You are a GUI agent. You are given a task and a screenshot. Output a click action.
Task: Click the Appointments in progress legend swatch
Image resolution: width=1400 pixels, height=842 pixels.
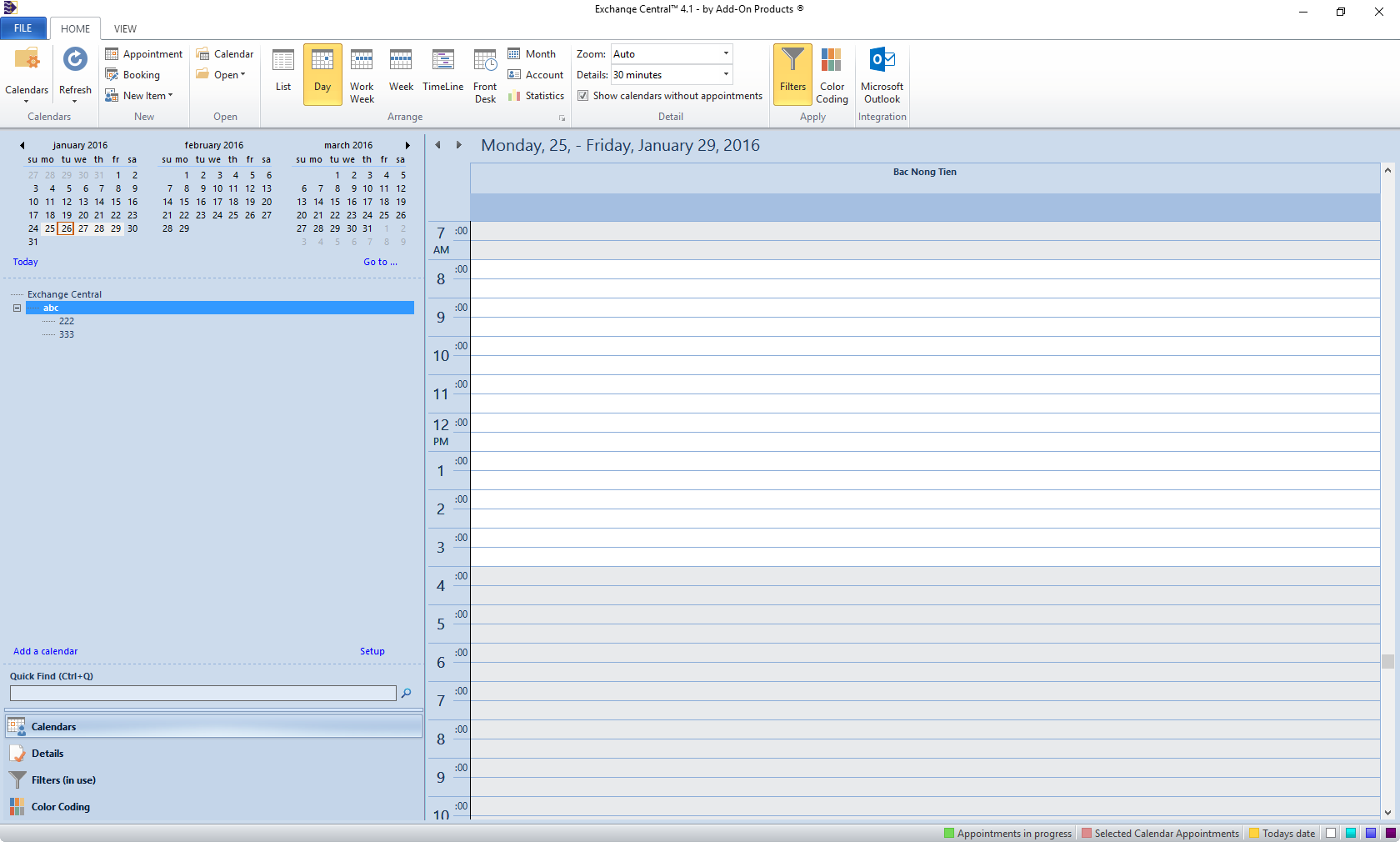coord(949,834)
